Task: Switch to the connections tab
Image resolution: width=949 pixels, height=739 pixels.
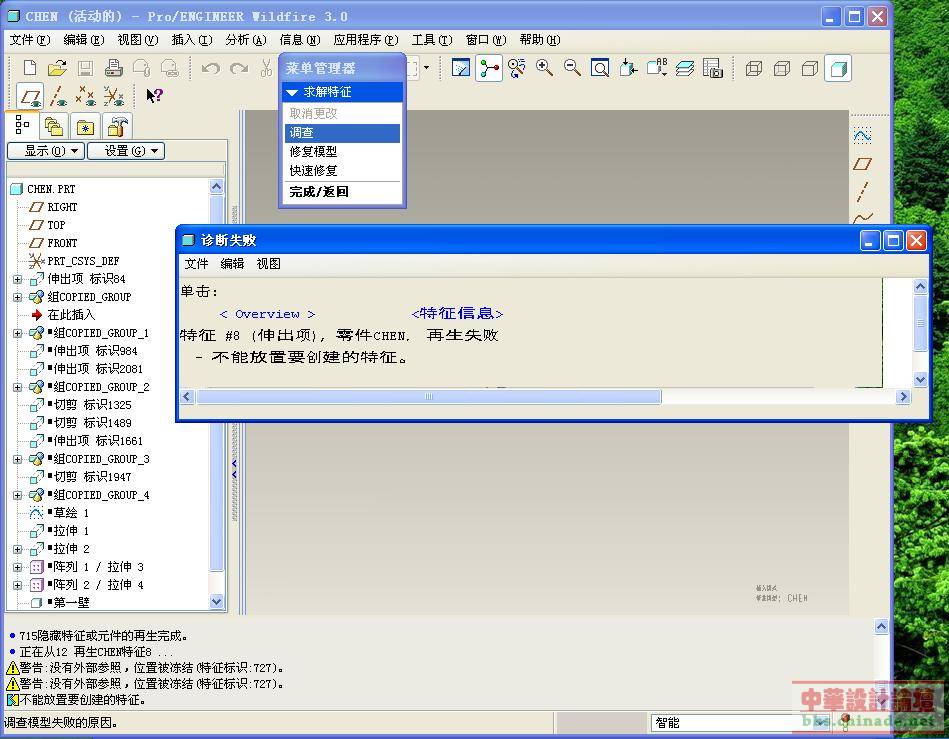Action: (117, 126)
